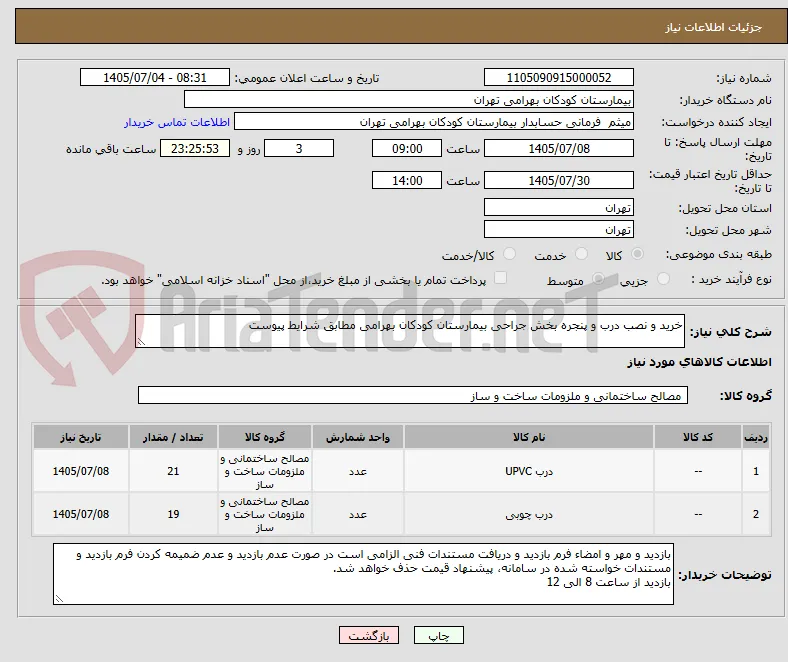Select the کالا/خدمت radio button

[510, 254]
